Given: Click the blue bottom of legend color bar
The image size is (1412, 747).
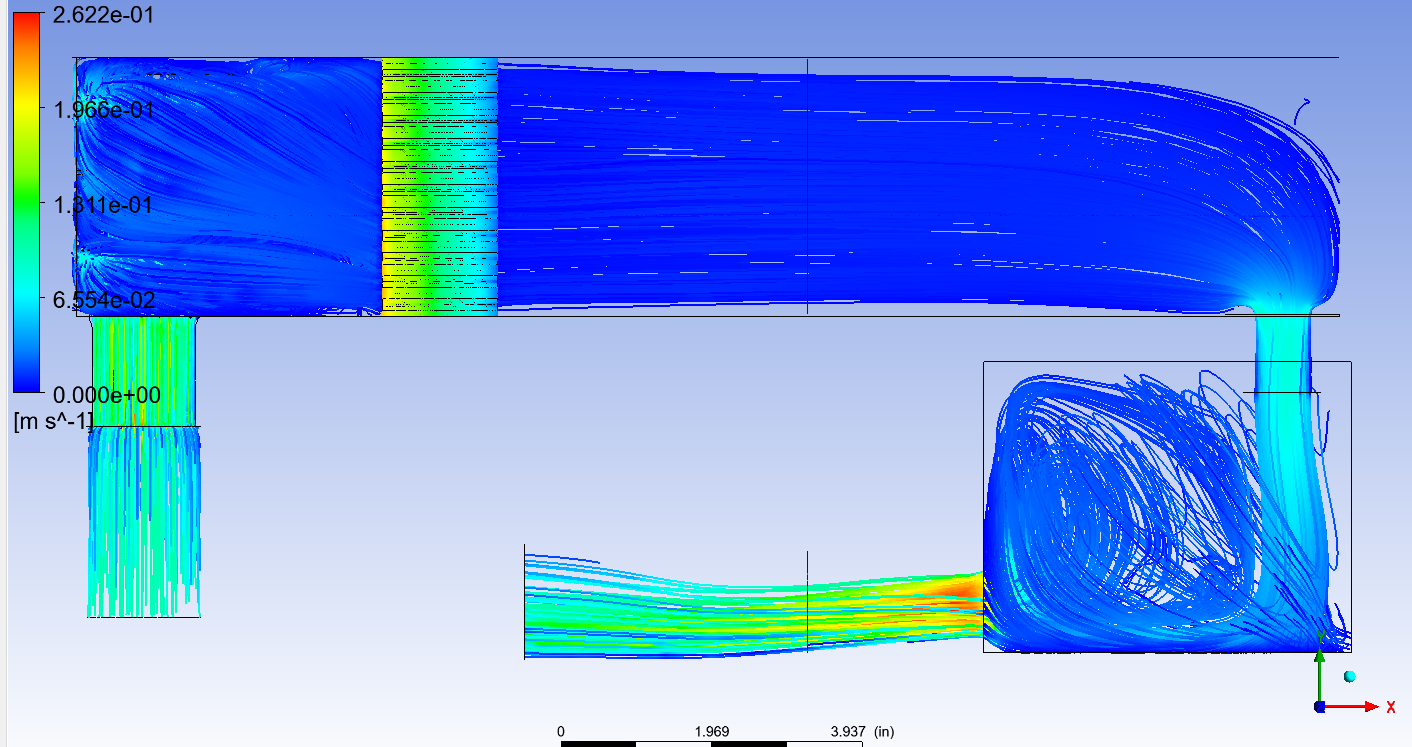Looking at the screenshot, I should click(x=27, y=380).
